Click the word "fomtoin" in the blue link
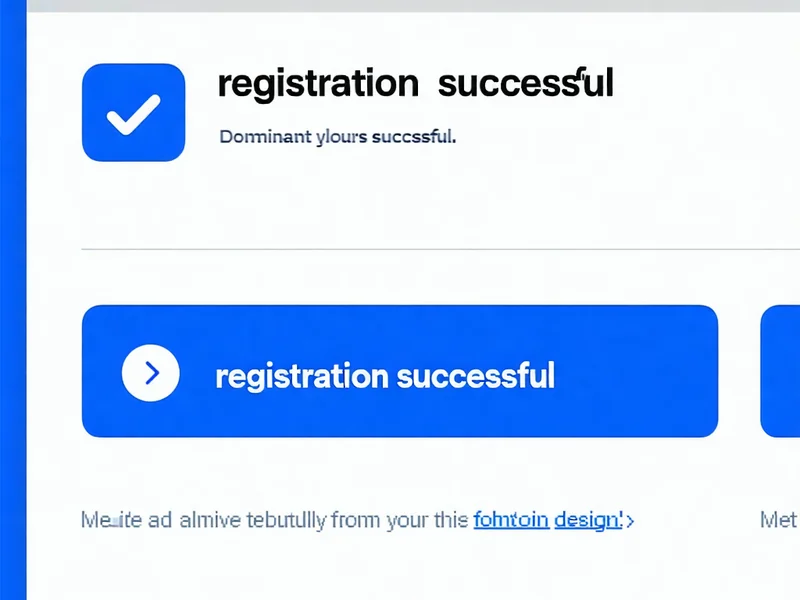This screenshot has width=800, height=600. coord(510,520)
